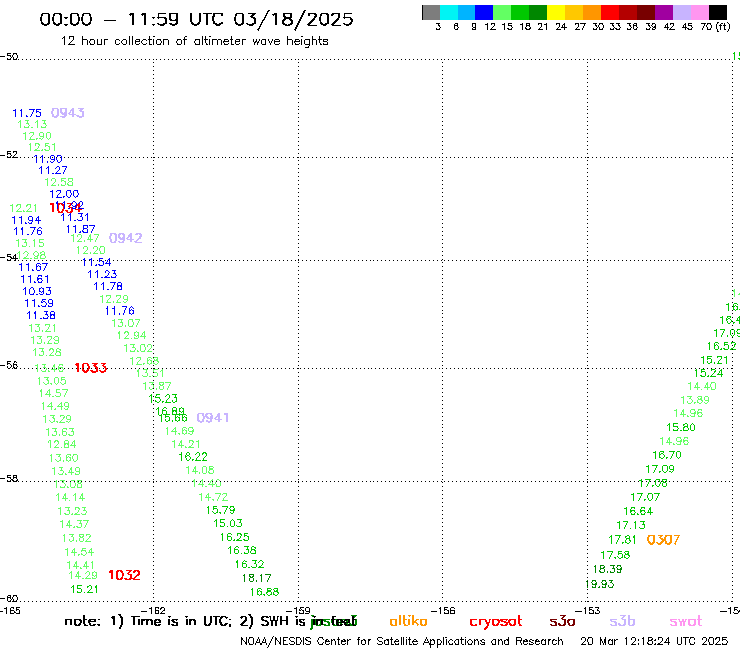Click the wave height value 19.93
Viewport: 740px width, 650px height.
click(600, 584)
